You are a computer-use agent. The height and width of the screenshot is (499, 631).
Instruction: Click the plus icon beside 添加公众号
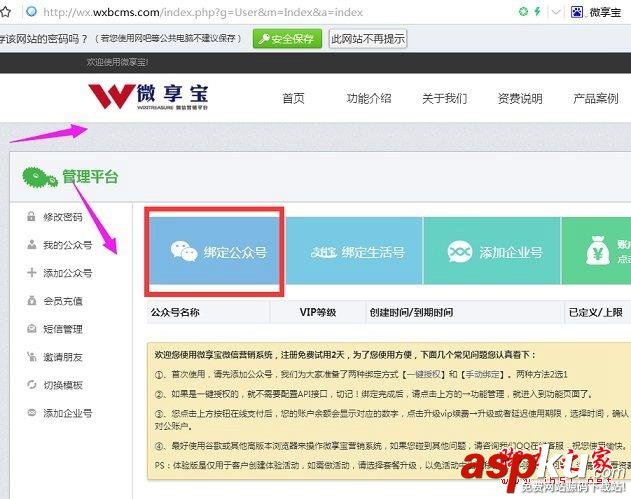point(31,272)
